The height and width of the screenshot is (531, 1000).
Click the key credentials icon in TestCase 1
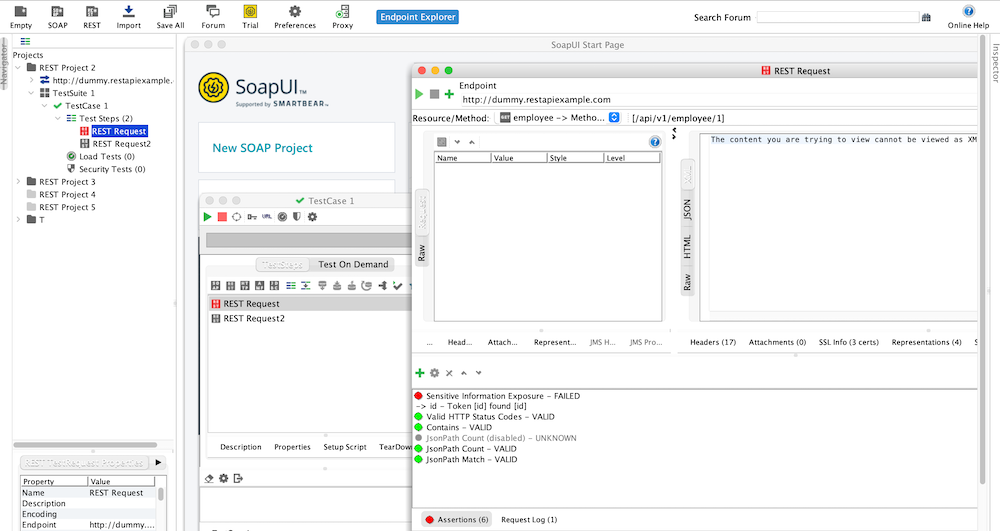point(252,217)
